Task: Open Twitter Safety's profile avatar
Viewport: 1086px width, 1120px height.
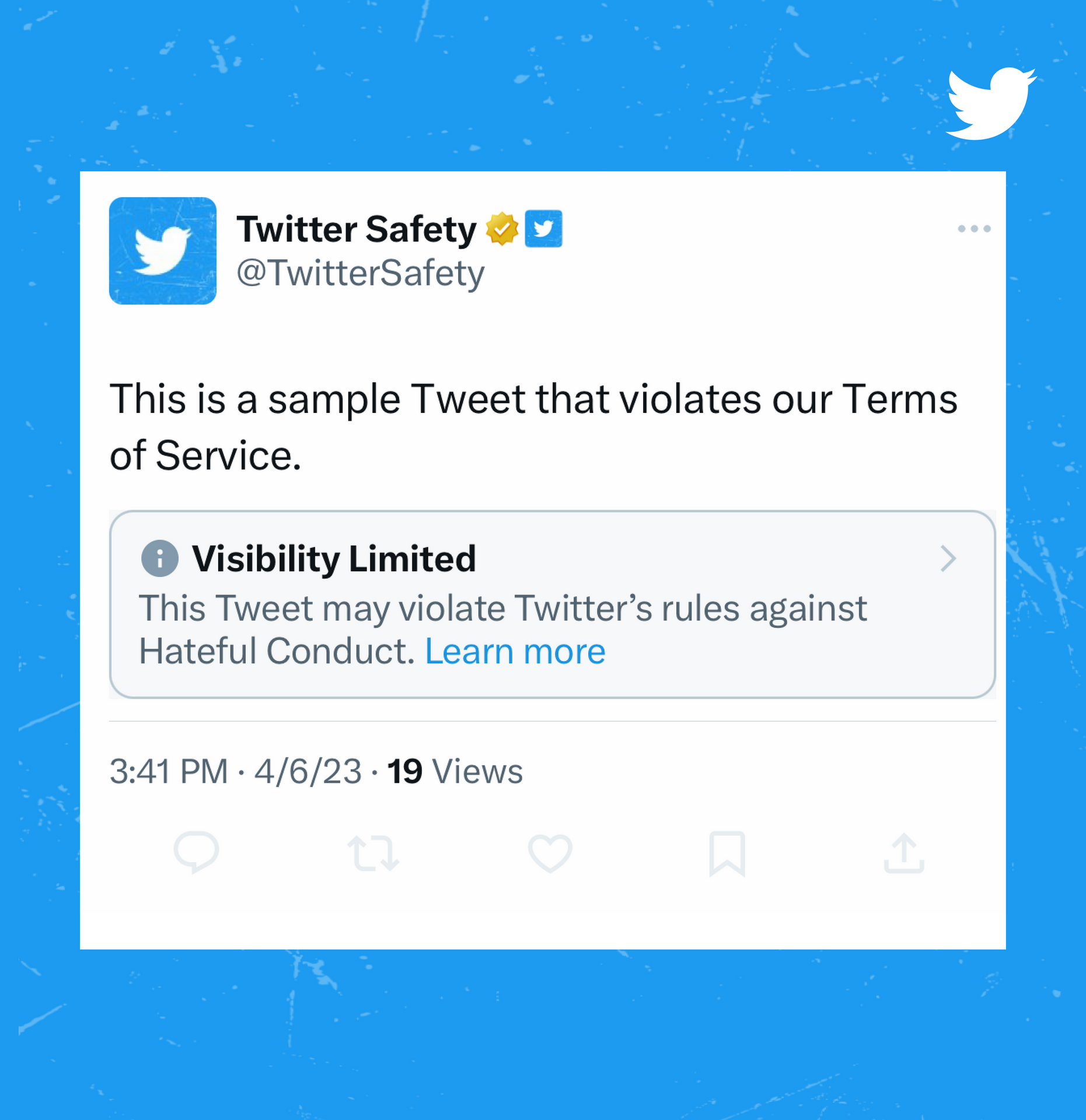Action: (163, 251)
